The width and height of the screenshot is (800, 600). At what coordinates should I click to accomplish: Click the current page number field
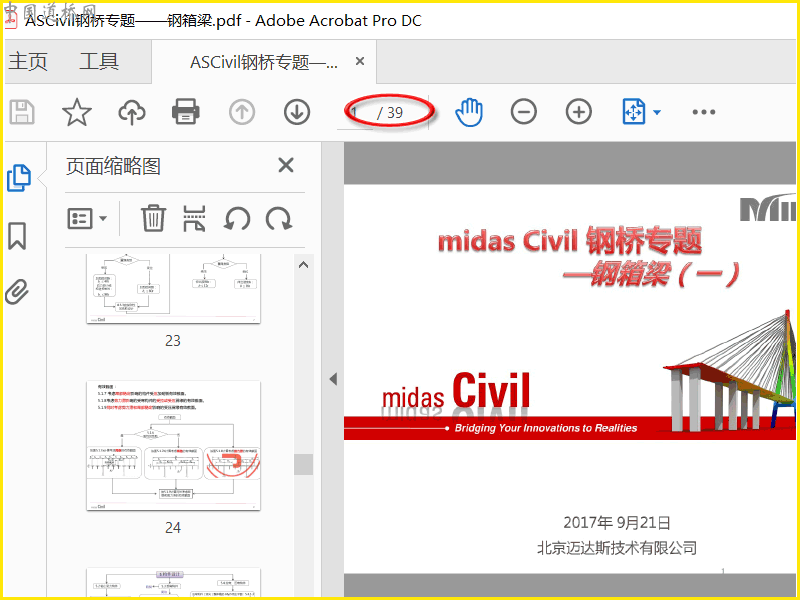(x=355, y=112)
